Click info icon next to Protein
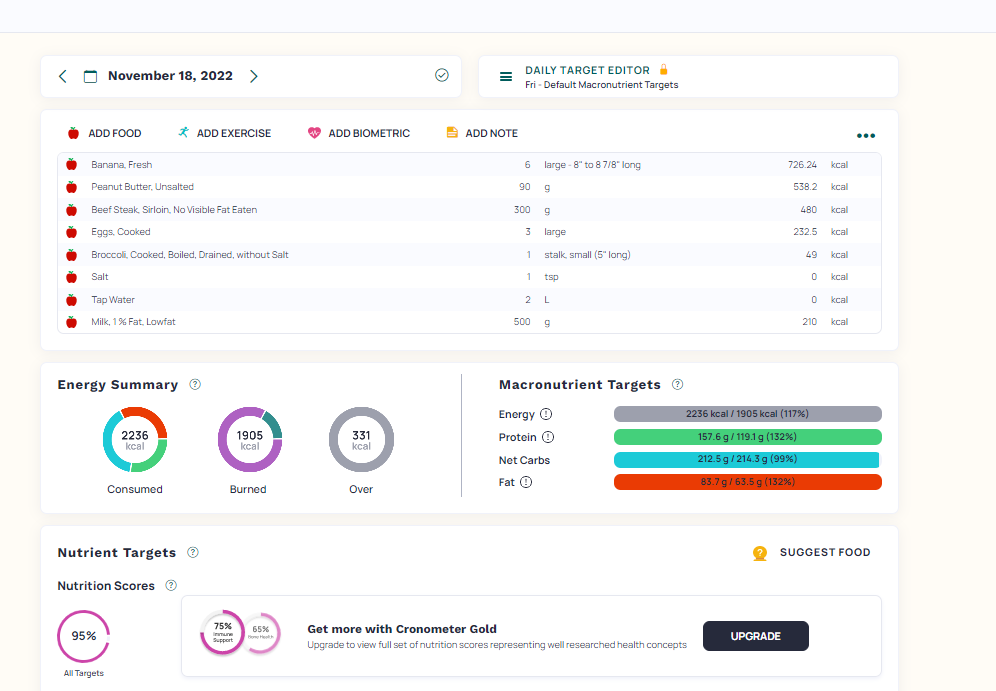Image resolution: width=996 pixels, height=691 pixels. [548, 437]
